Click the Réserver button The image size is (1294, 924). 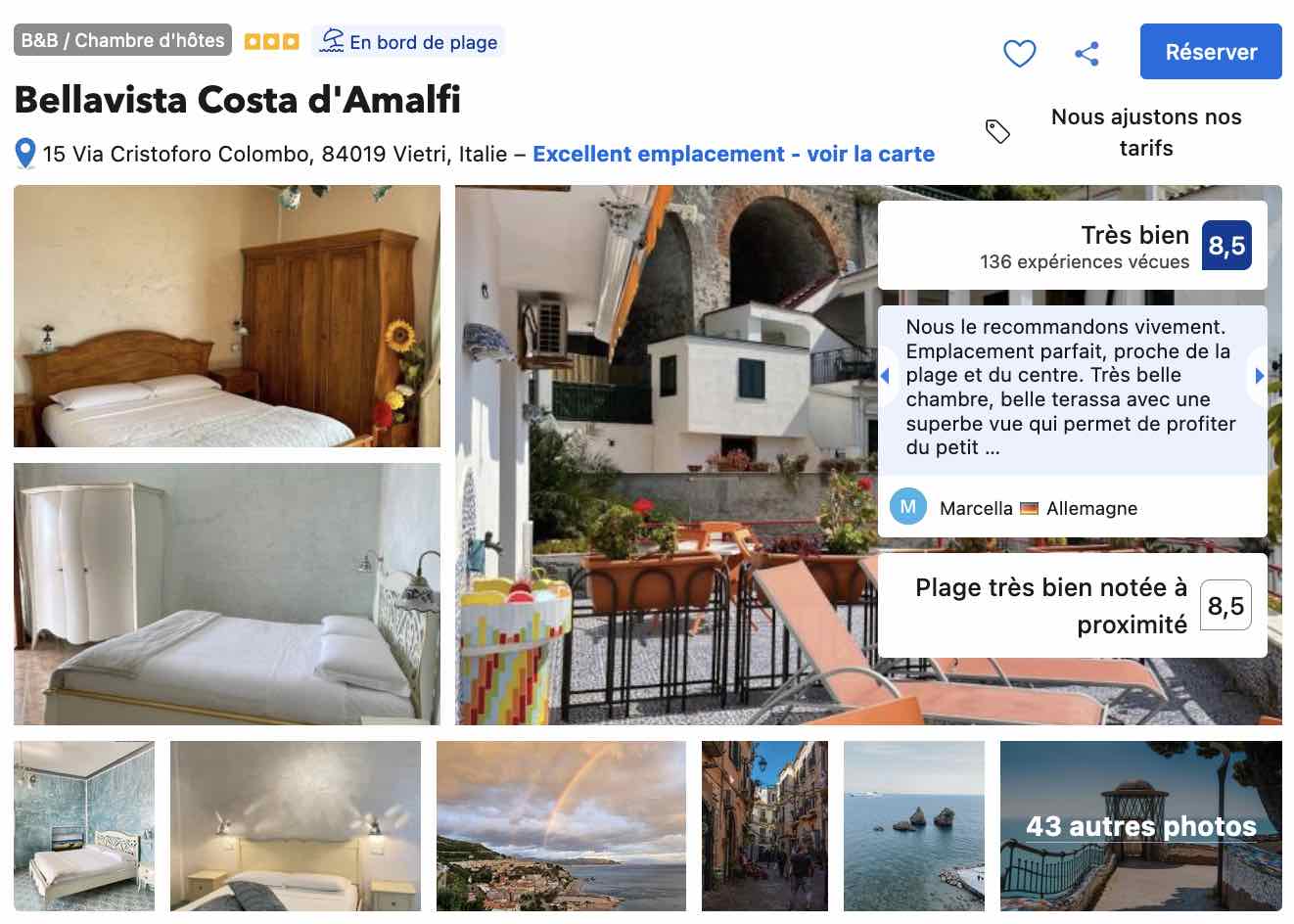pos(1211,52)
